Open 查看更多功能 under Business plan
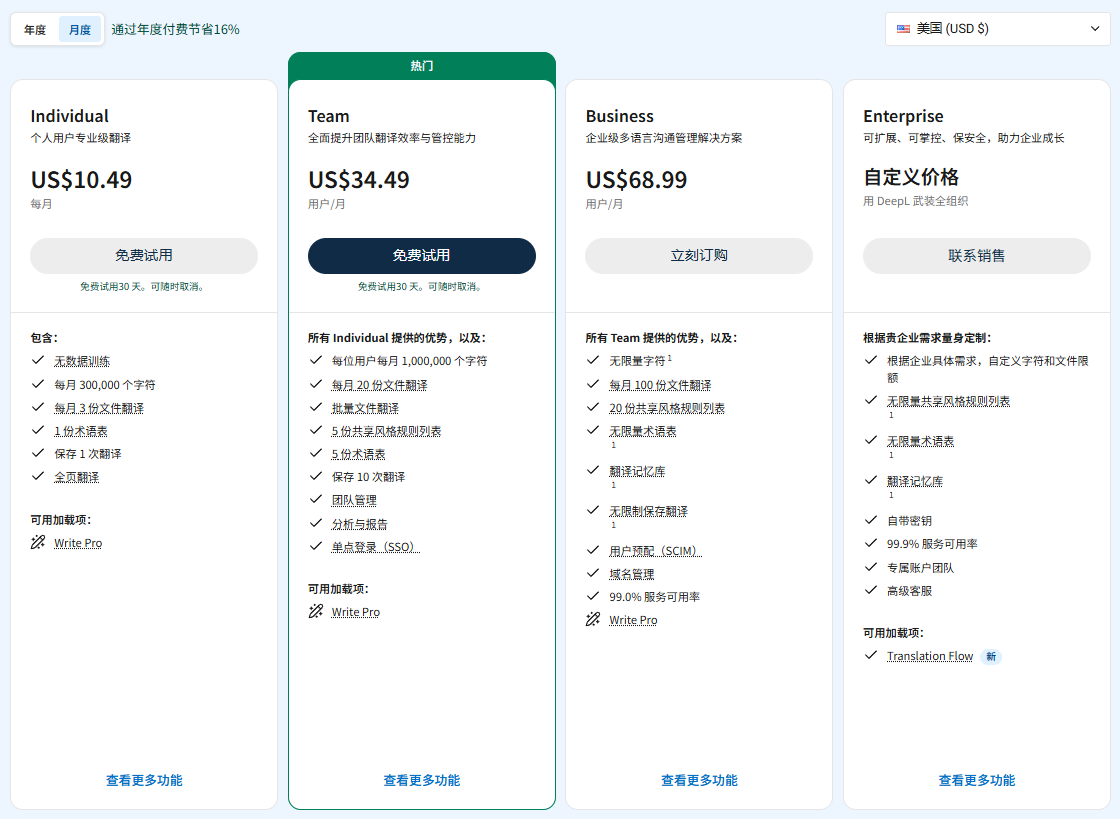The height and width of the screenshot is (819, 1120). 699,780
